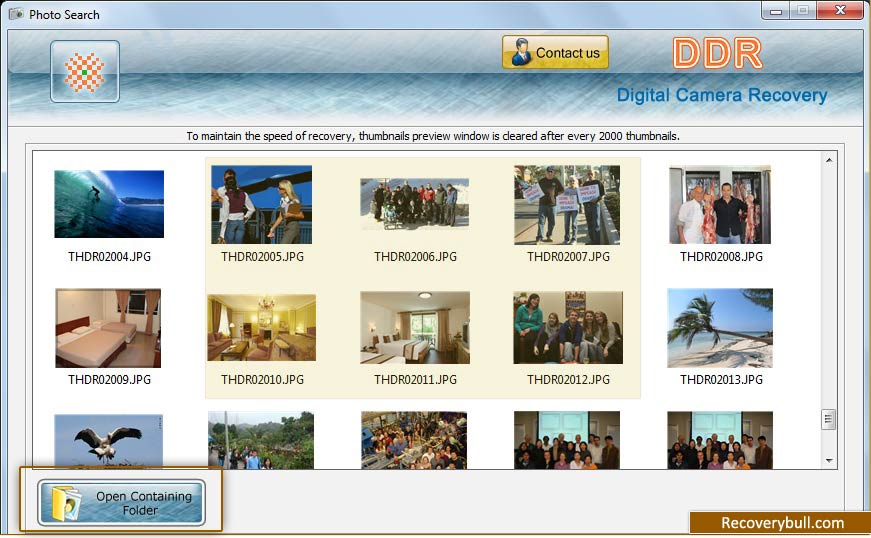Click the THDR02005.JPG file name label
The height and width of the screenshot is (538, 871).
[262, 257]
